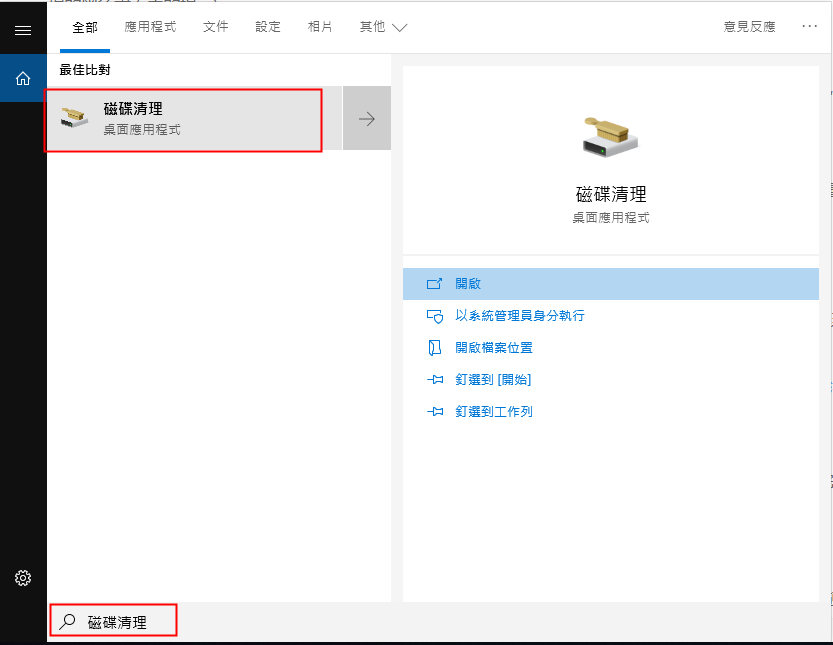Open the settings gear icon
Image resolution: width=833 pixels, height=645 pixels.
pyautogui.click(x=23, y=578)
